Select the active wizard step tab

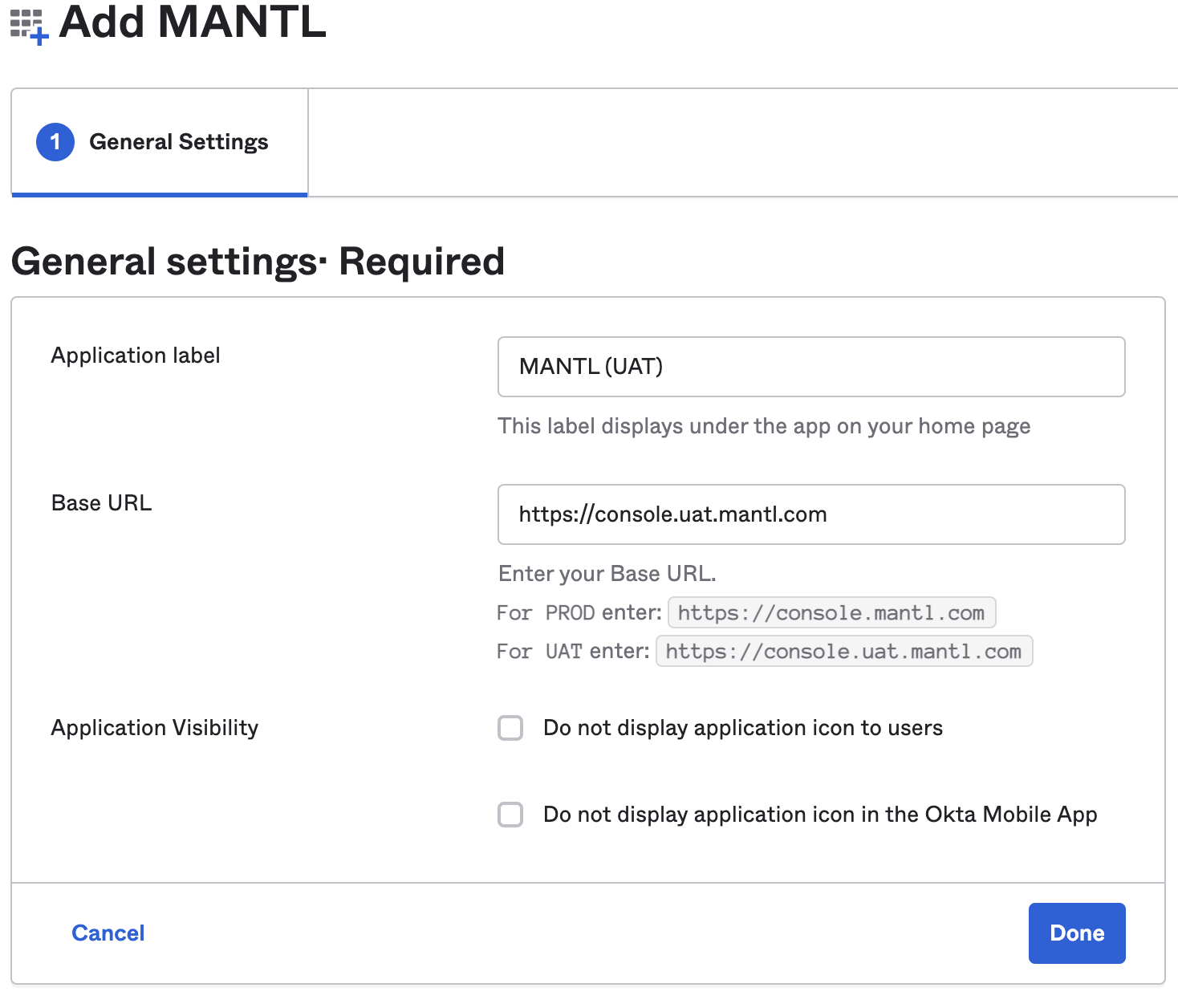click(159, 141)
